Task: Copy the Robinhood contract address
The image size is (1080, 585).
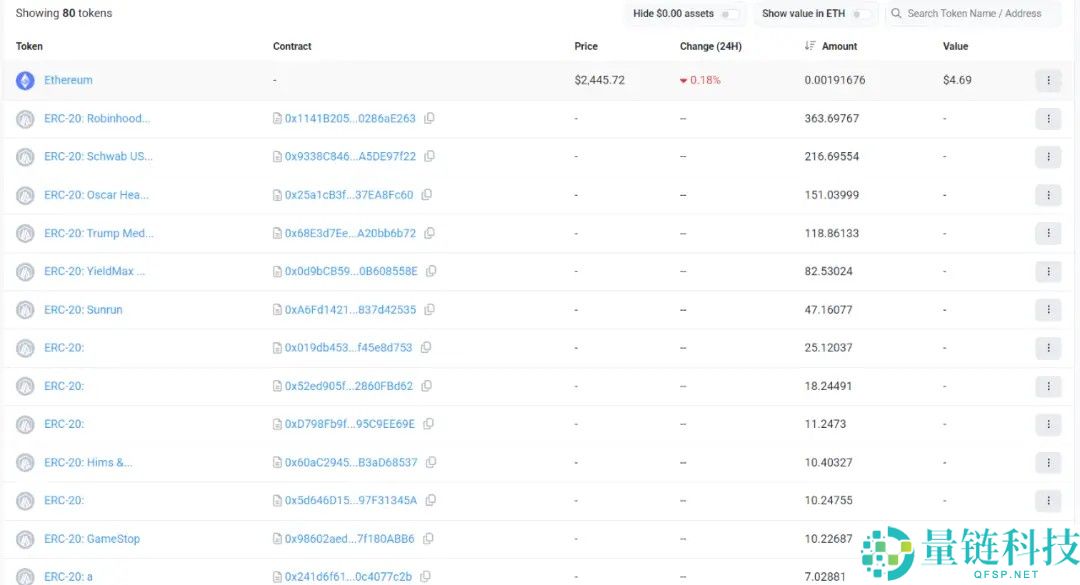Action: (x=430, y=118)
